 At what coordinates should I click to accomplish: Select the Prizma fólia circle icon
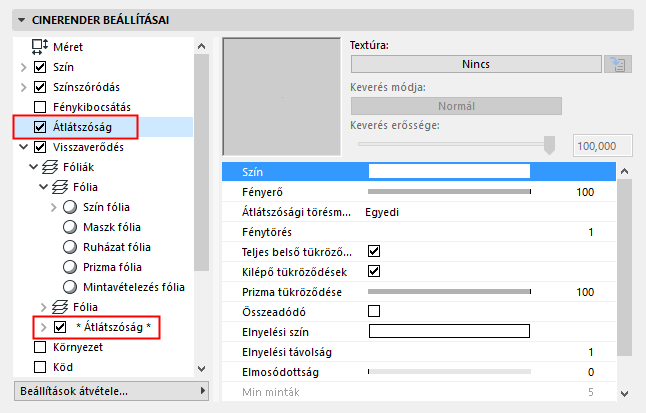(70, 267)
